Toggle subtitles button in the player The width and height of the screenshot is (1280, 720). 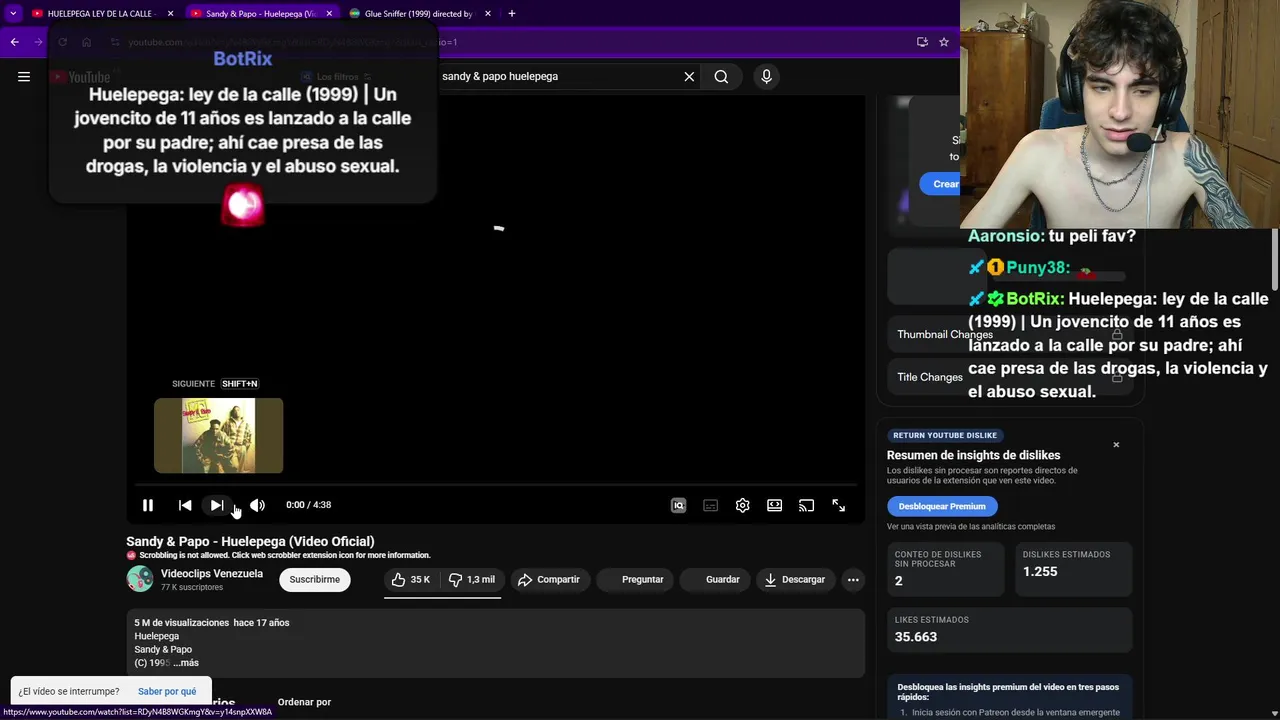710,505
